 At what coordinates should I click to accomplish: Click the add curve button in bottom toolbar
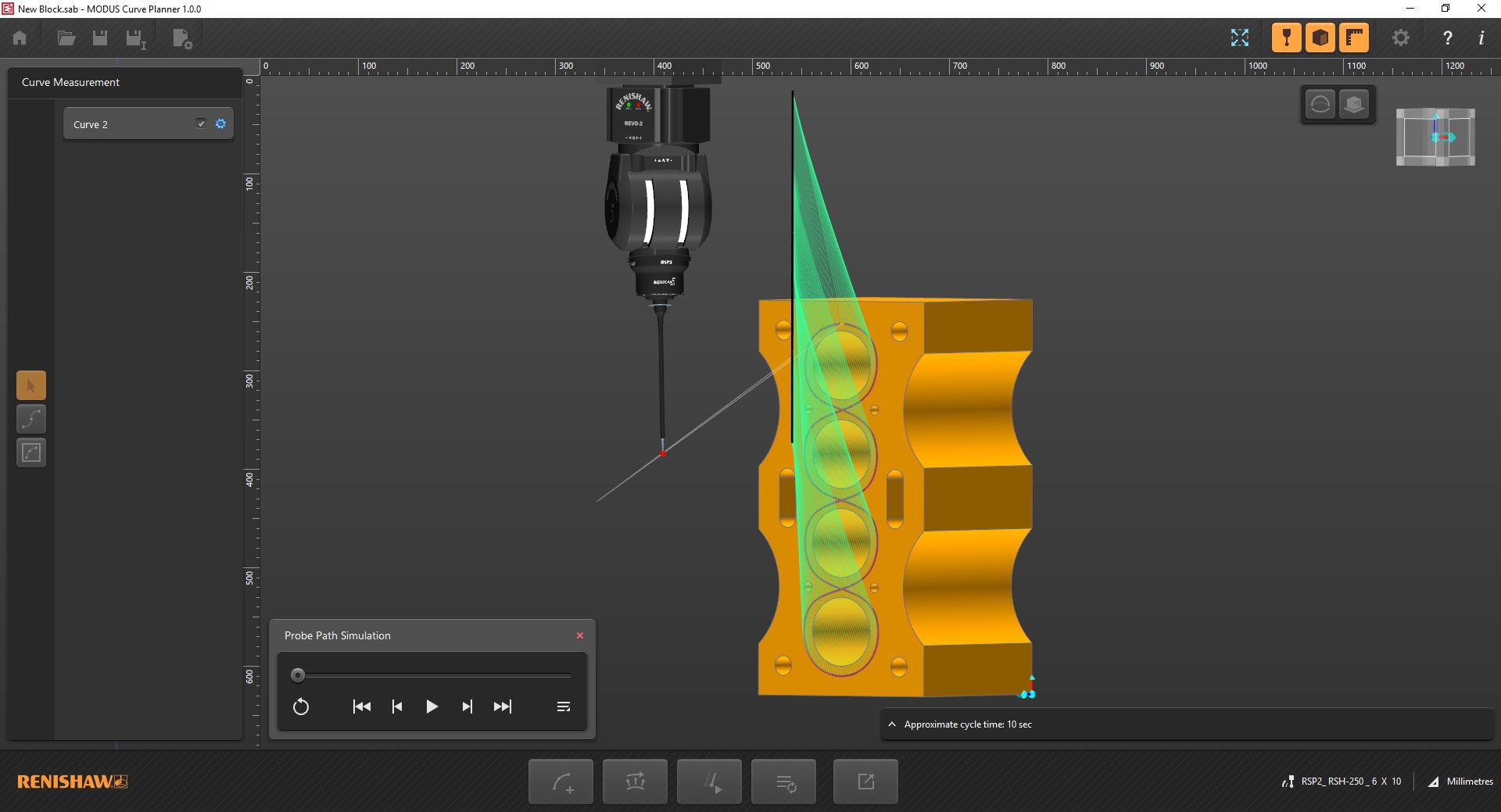pyautogui.click(x=561, y=782)
